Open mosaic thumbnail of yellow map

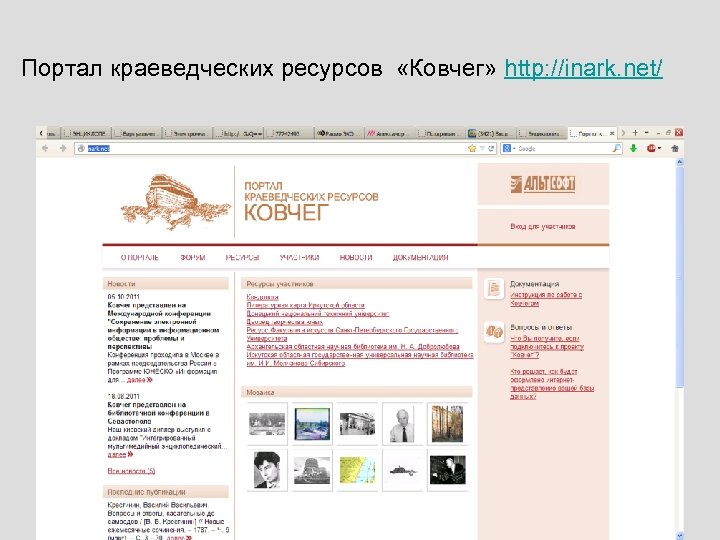pos(357,471)
